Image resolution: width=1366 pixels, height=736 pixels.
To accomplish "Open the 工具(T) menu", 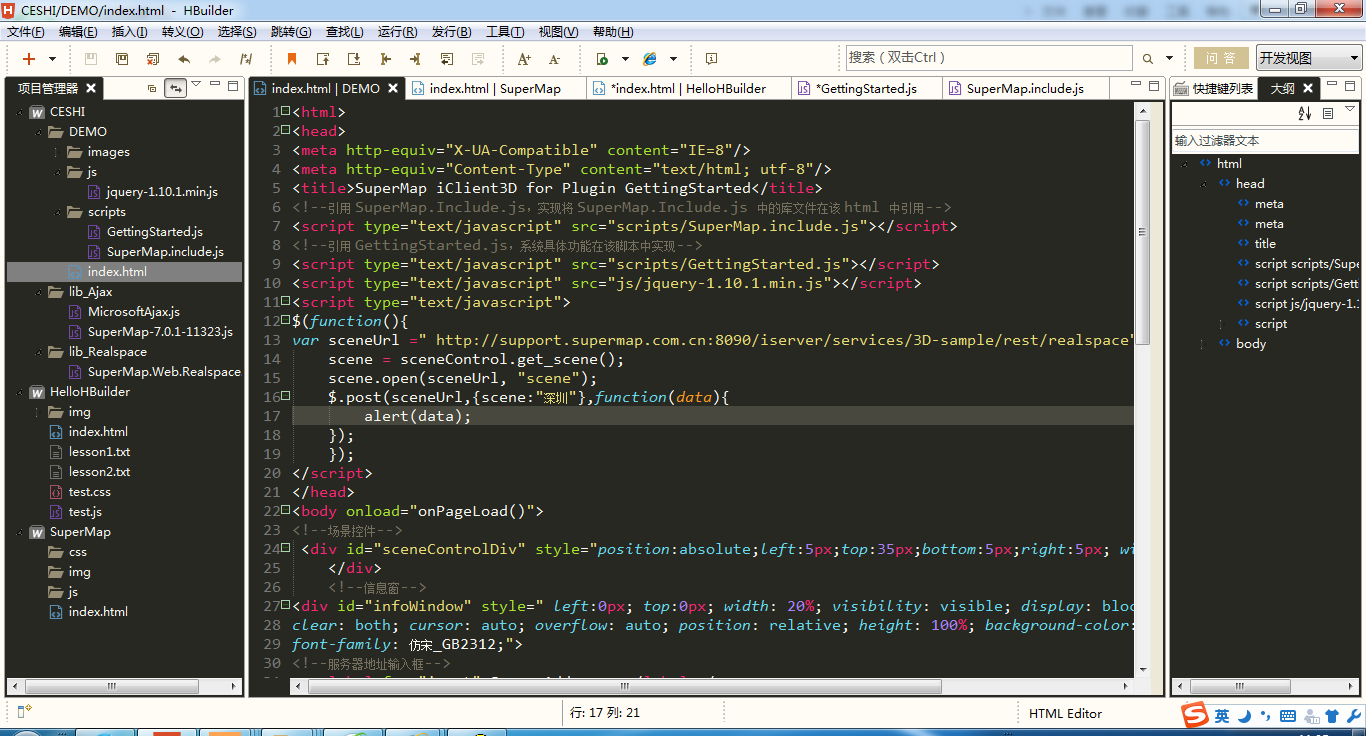I will (x=505, y=32).
